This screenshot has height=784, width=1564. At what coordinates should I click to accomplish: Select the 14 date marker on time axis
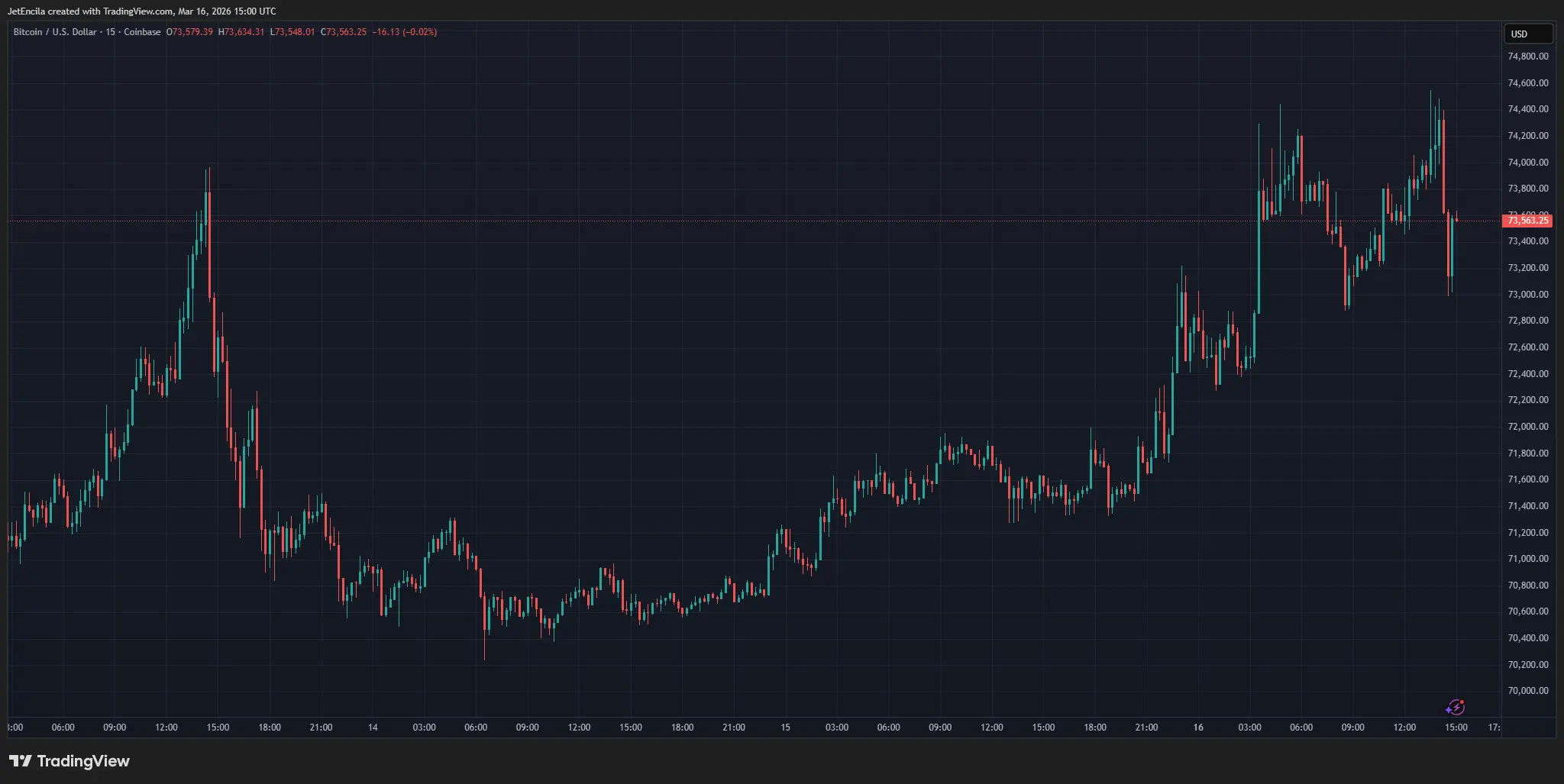click(x=373, y=728)
